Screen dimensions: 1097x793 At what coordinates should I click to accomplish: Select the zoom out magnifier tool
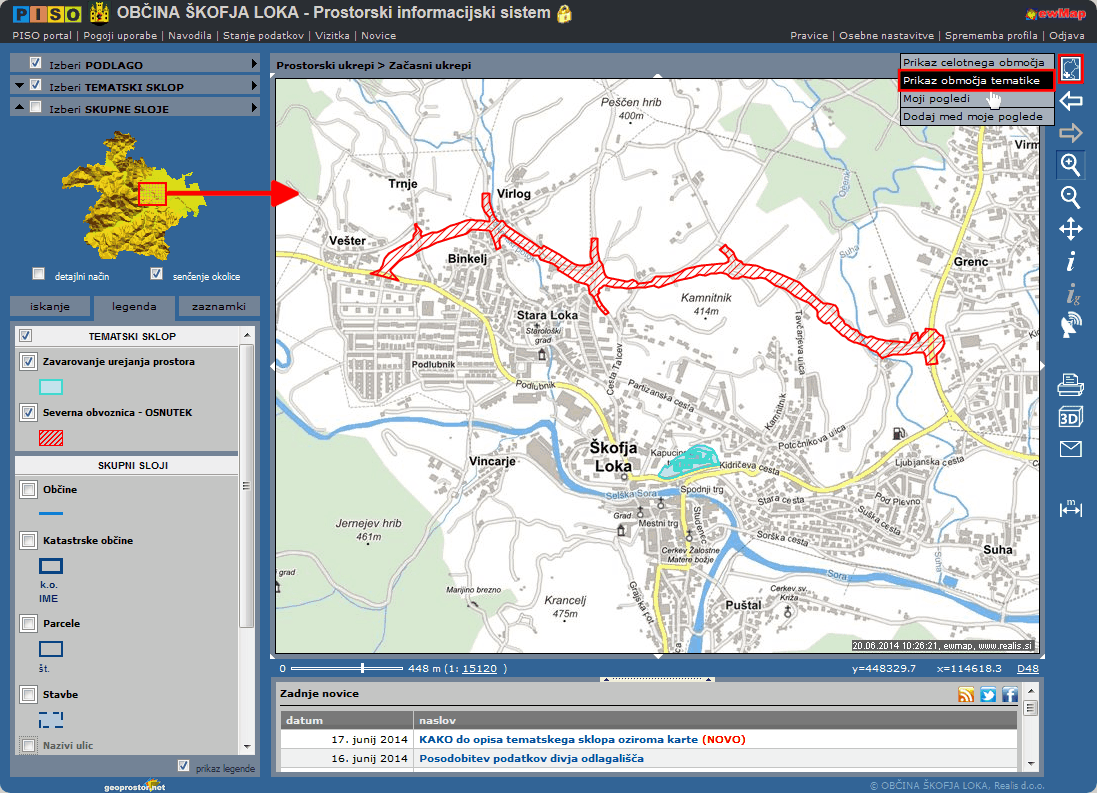pyautogui.click(x=1070, y=196)
